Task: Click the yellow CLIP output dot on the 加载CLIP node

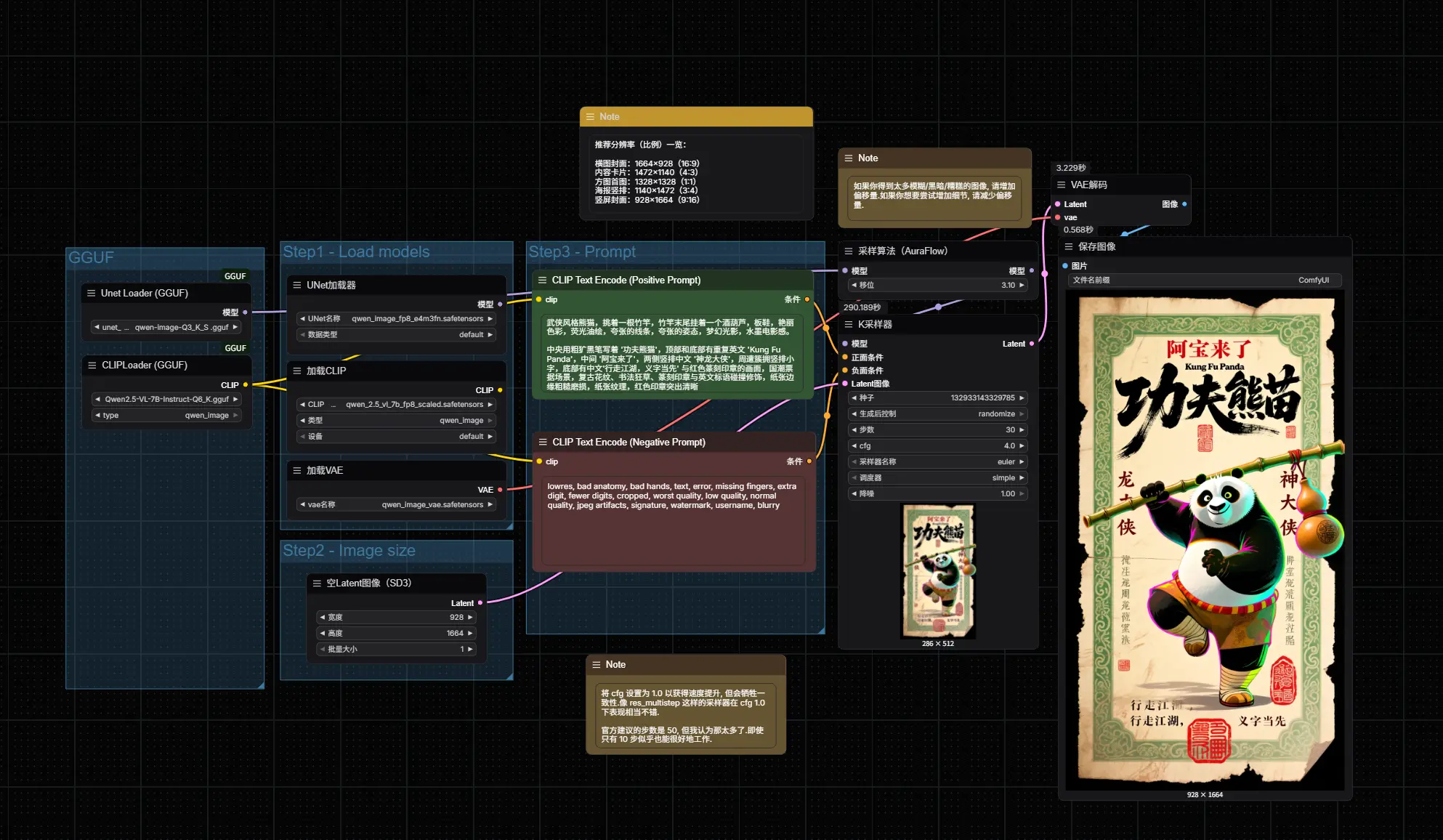Action: (500, 390)
